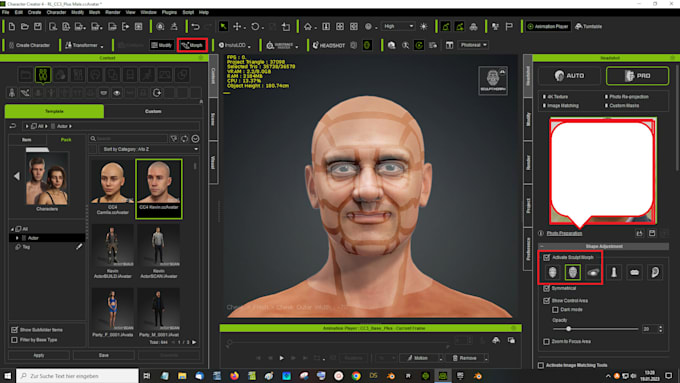Enable Filter by Base Type checkbox
Viewport: 680px width, 383px height.
click(x=14, y=340)
